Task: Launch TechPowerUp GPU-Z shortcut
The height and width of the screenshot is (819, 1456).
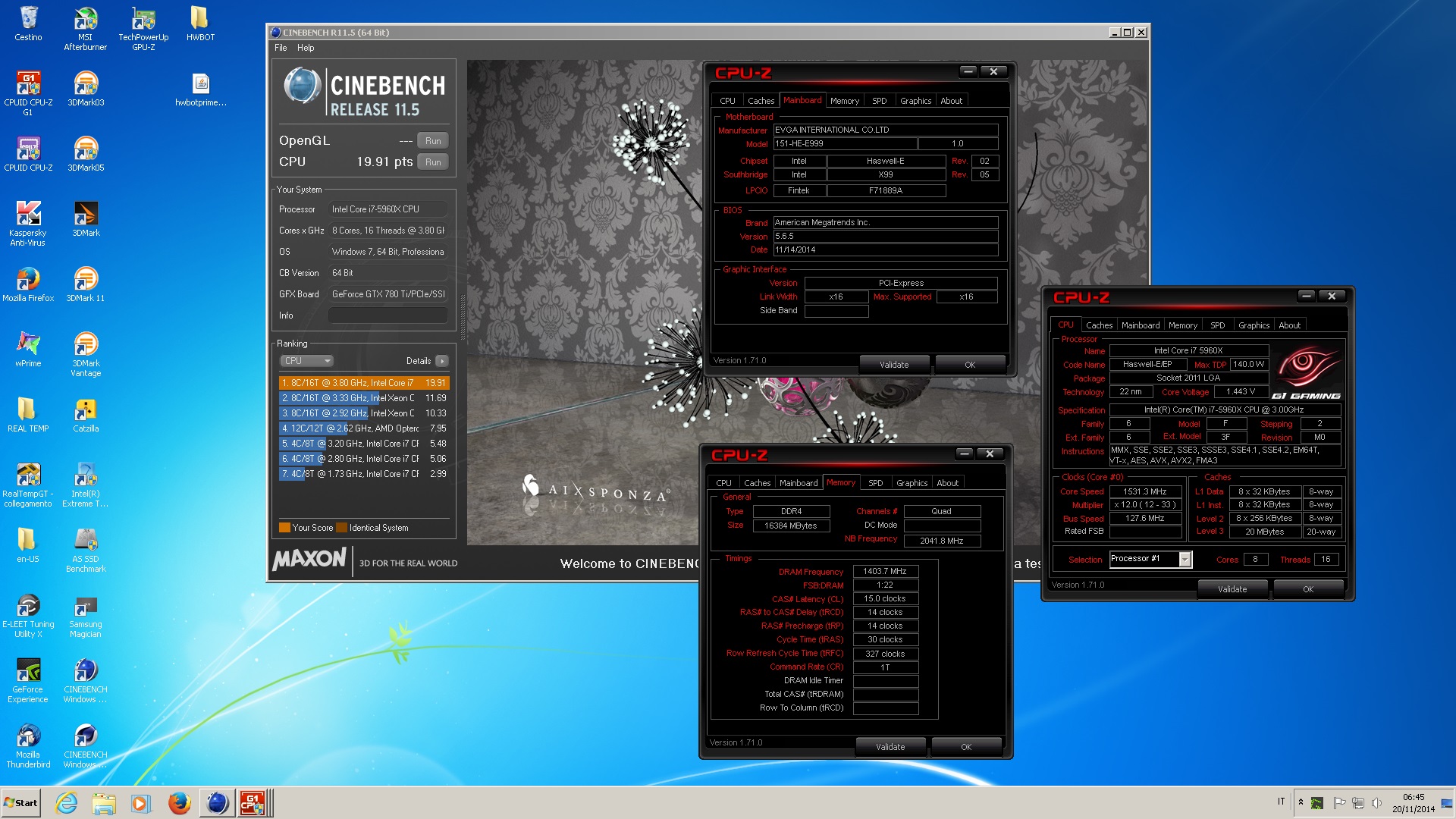Action: coord(143,29)
